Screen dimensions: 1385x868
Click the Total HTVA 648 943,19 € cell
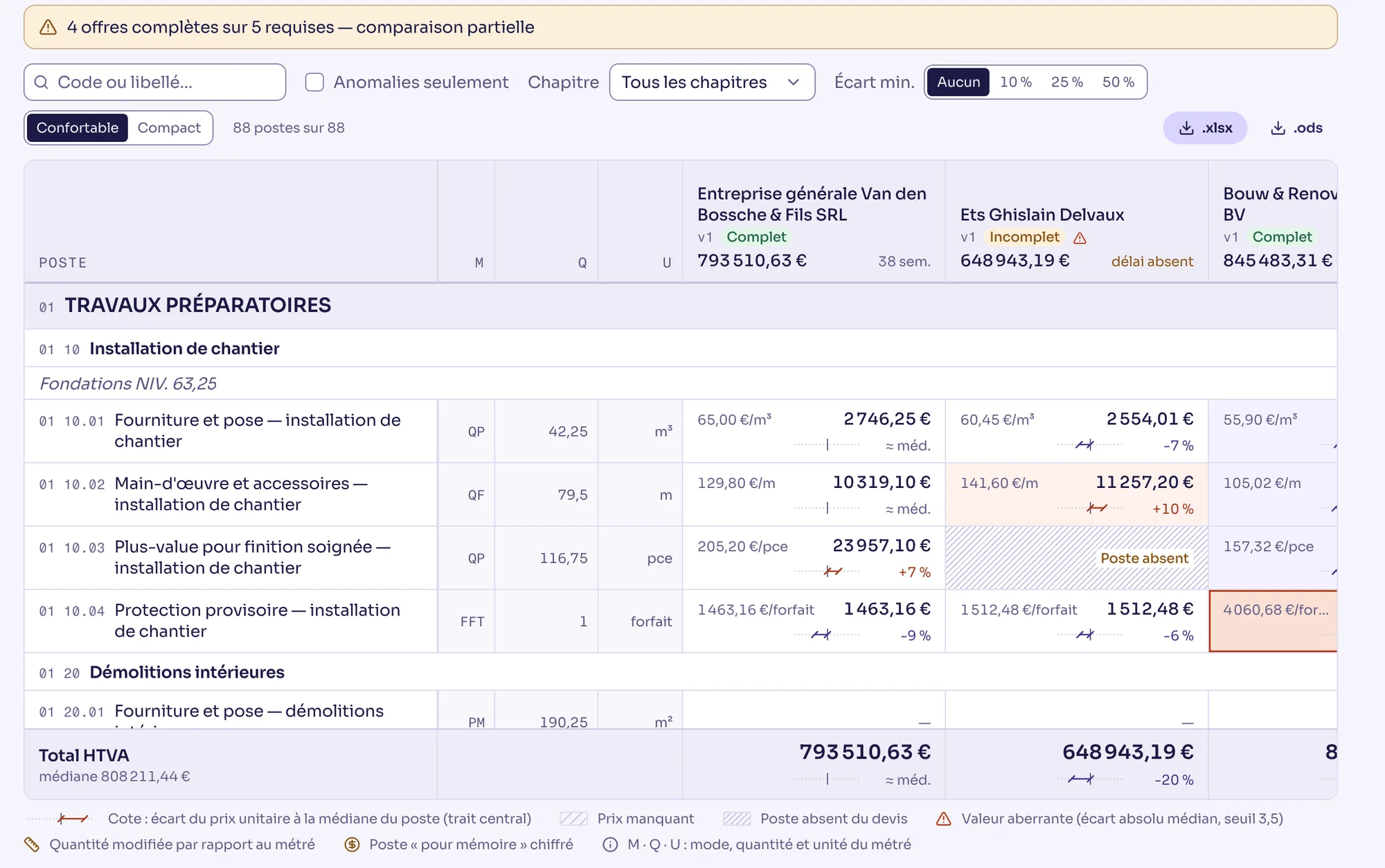pyautogui.click(x=1077, y=764)
